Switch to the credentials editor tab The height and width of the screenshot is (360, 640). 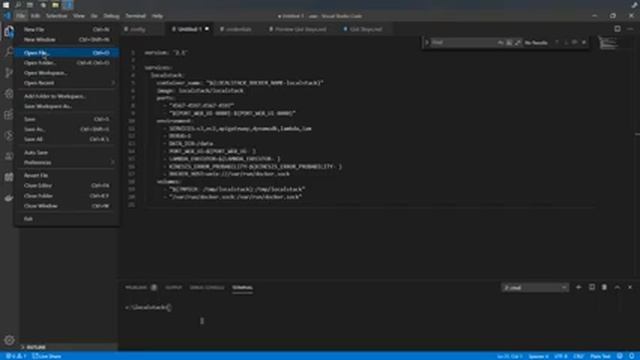(238, 29)
